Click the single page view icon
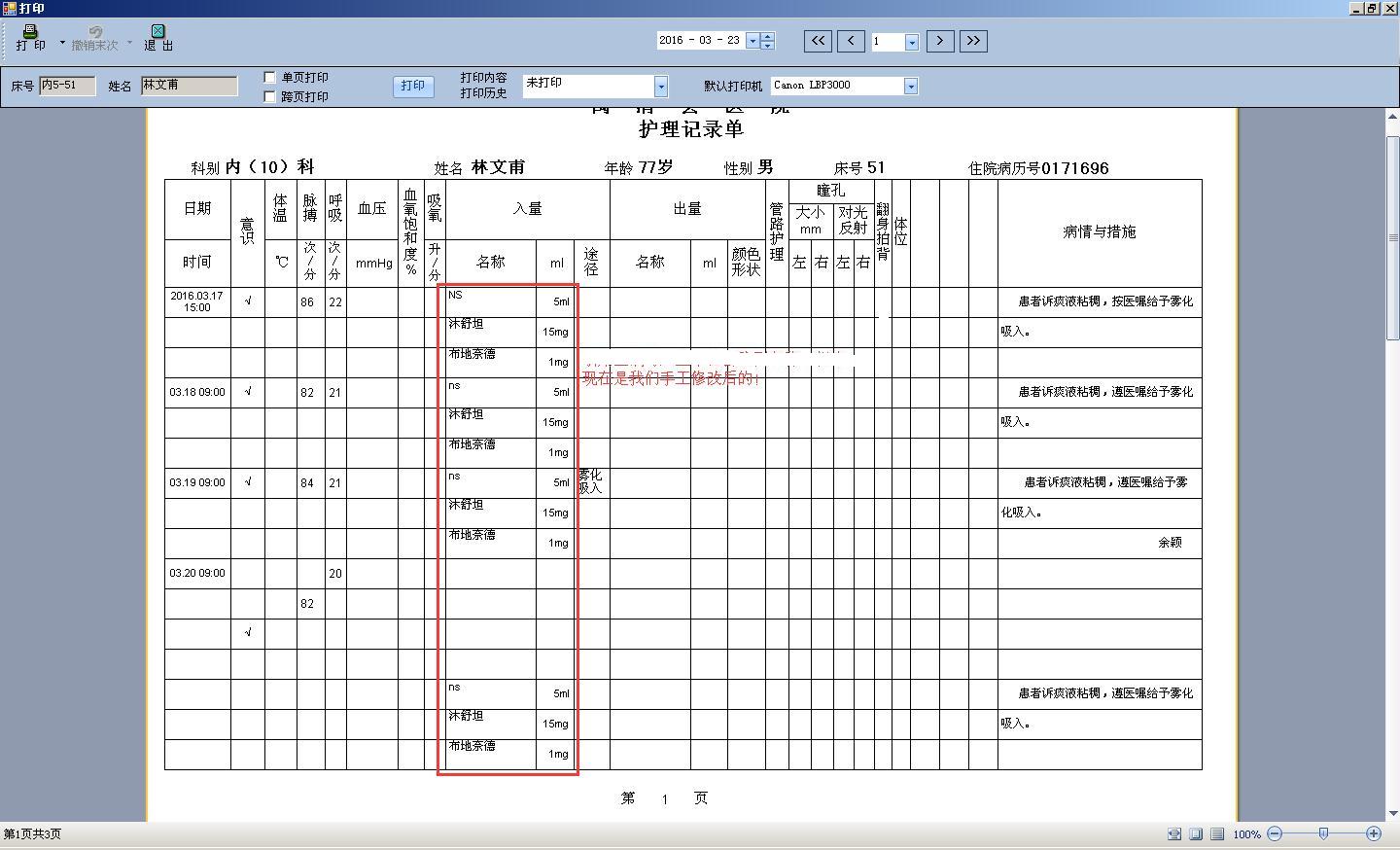This screenshot has height=850, width=1400. coord(1196,834)
